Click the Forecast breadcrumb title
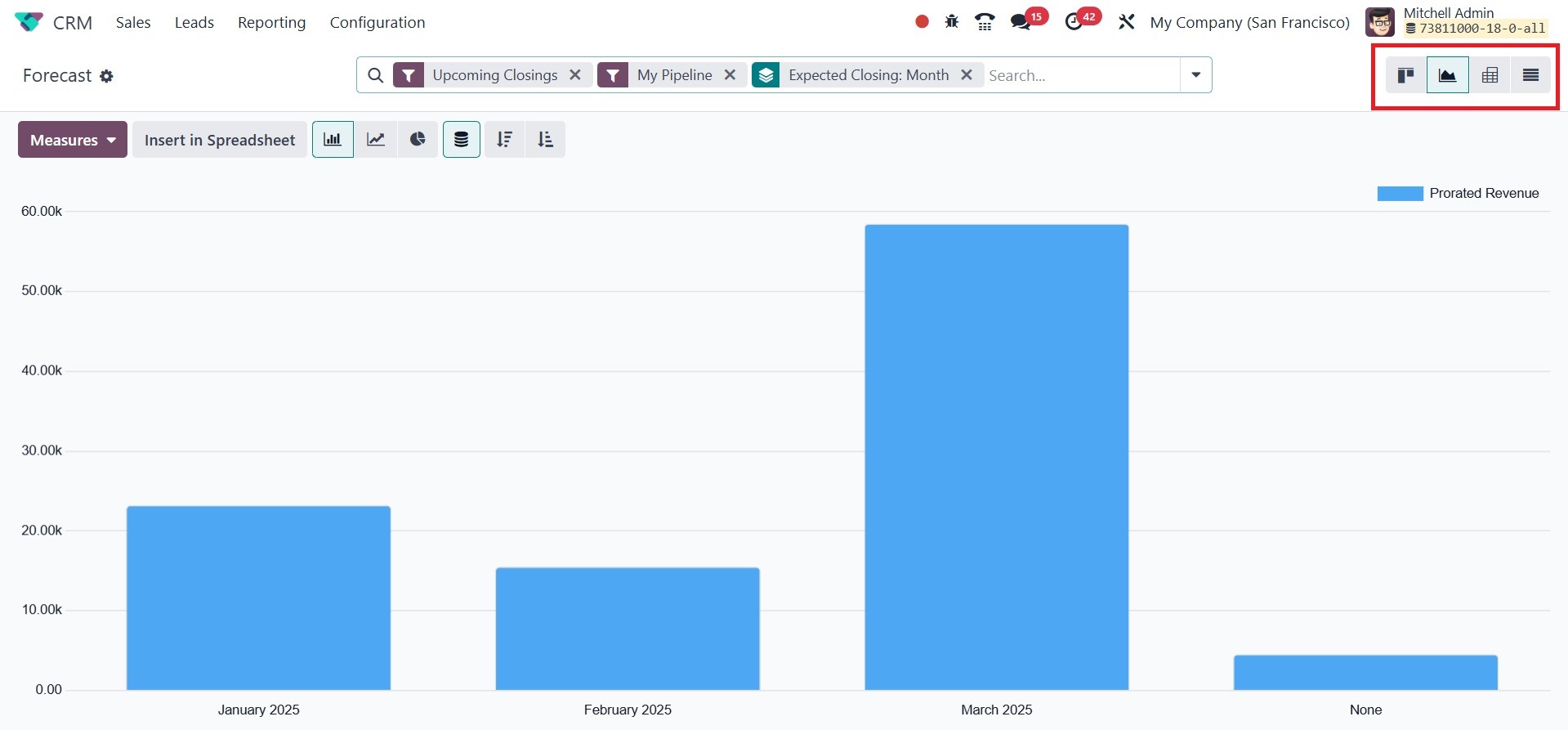Screen dimensions: 1568x730 tap(57, 76)
